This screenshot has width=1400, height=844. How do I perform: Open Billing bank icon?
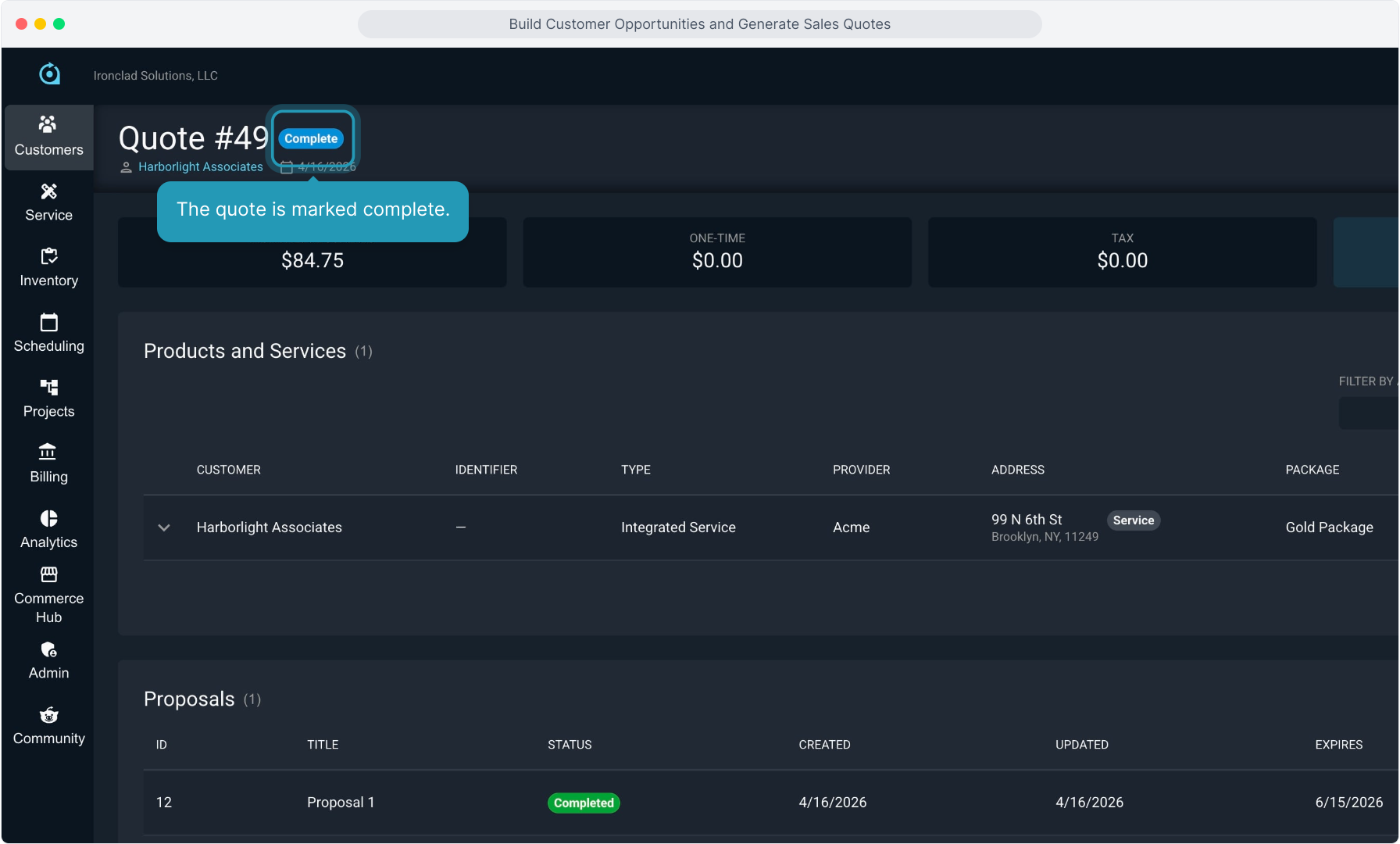[48, 452]
